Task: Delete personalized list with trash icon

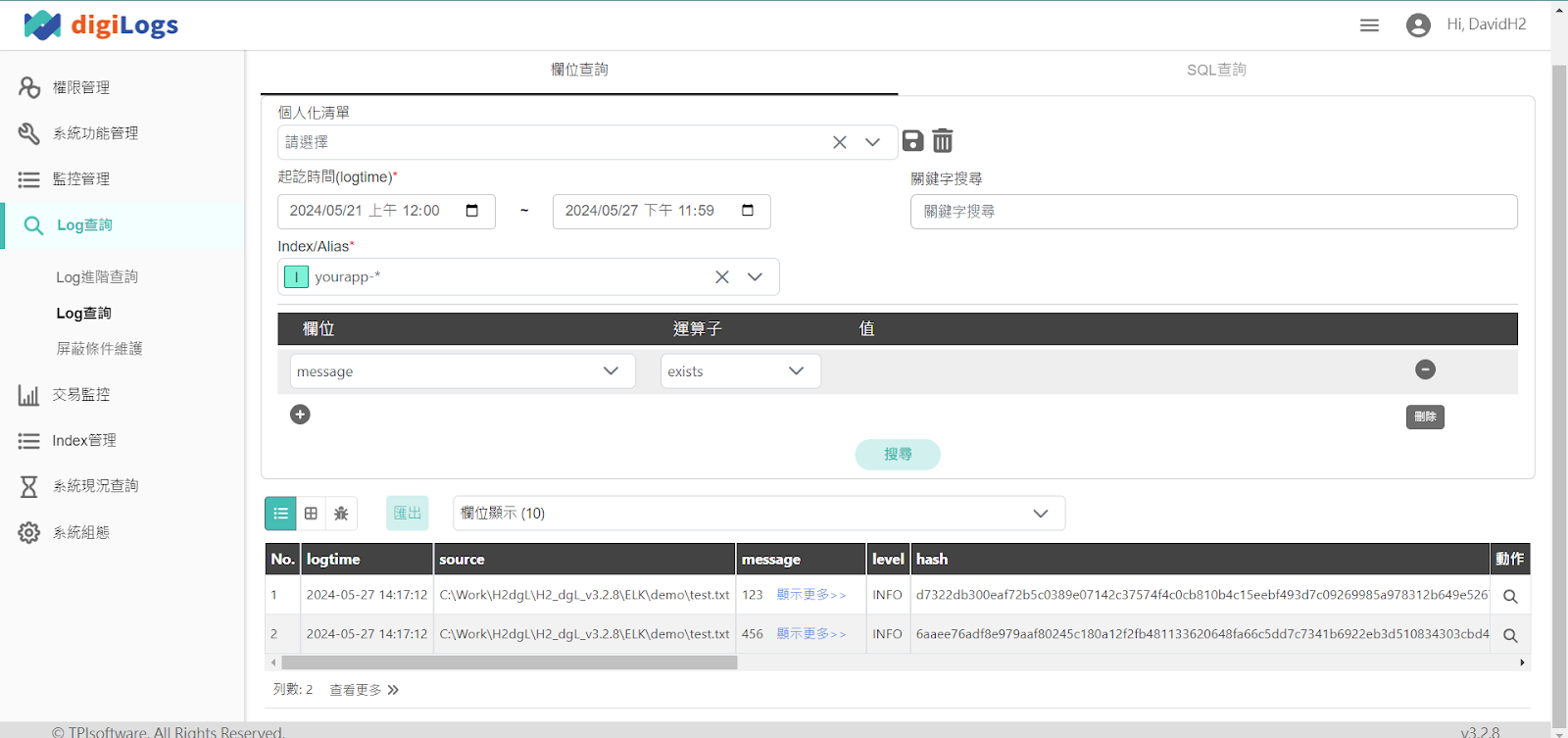Action: pyautogui.click(x=942, y=140)
